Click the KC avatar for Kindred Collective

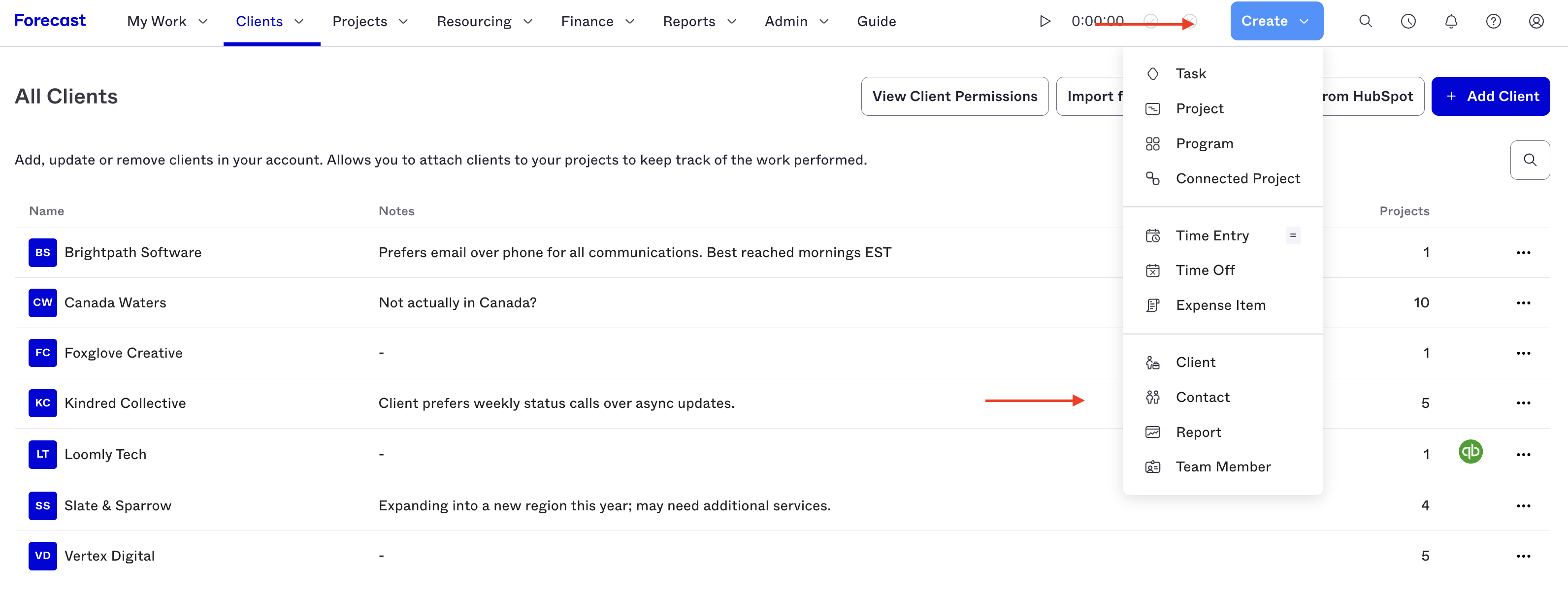pos(43,402)
